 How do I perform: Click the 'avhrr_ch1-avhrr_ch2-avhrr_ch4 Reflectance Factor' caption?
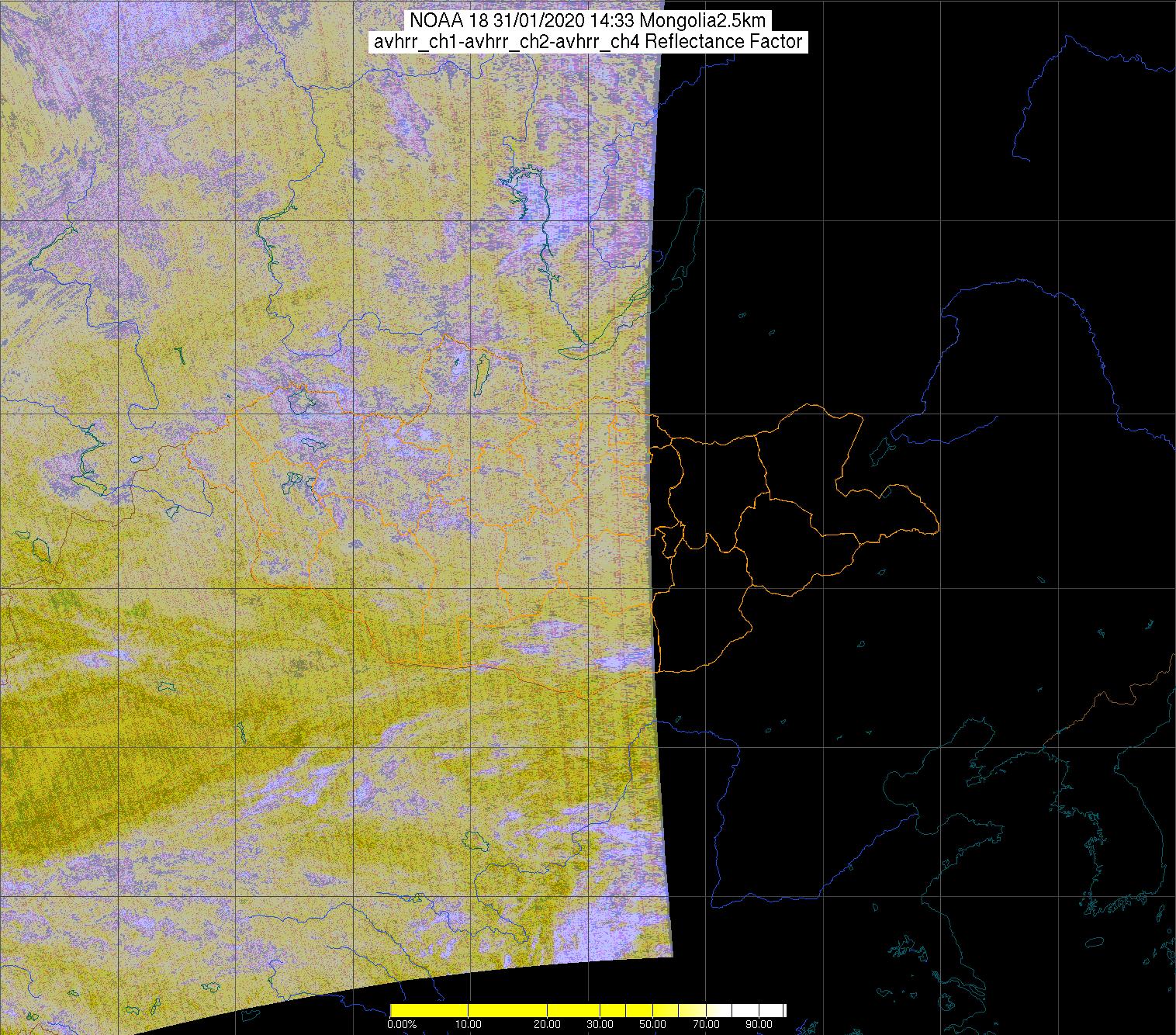point(588,42)
